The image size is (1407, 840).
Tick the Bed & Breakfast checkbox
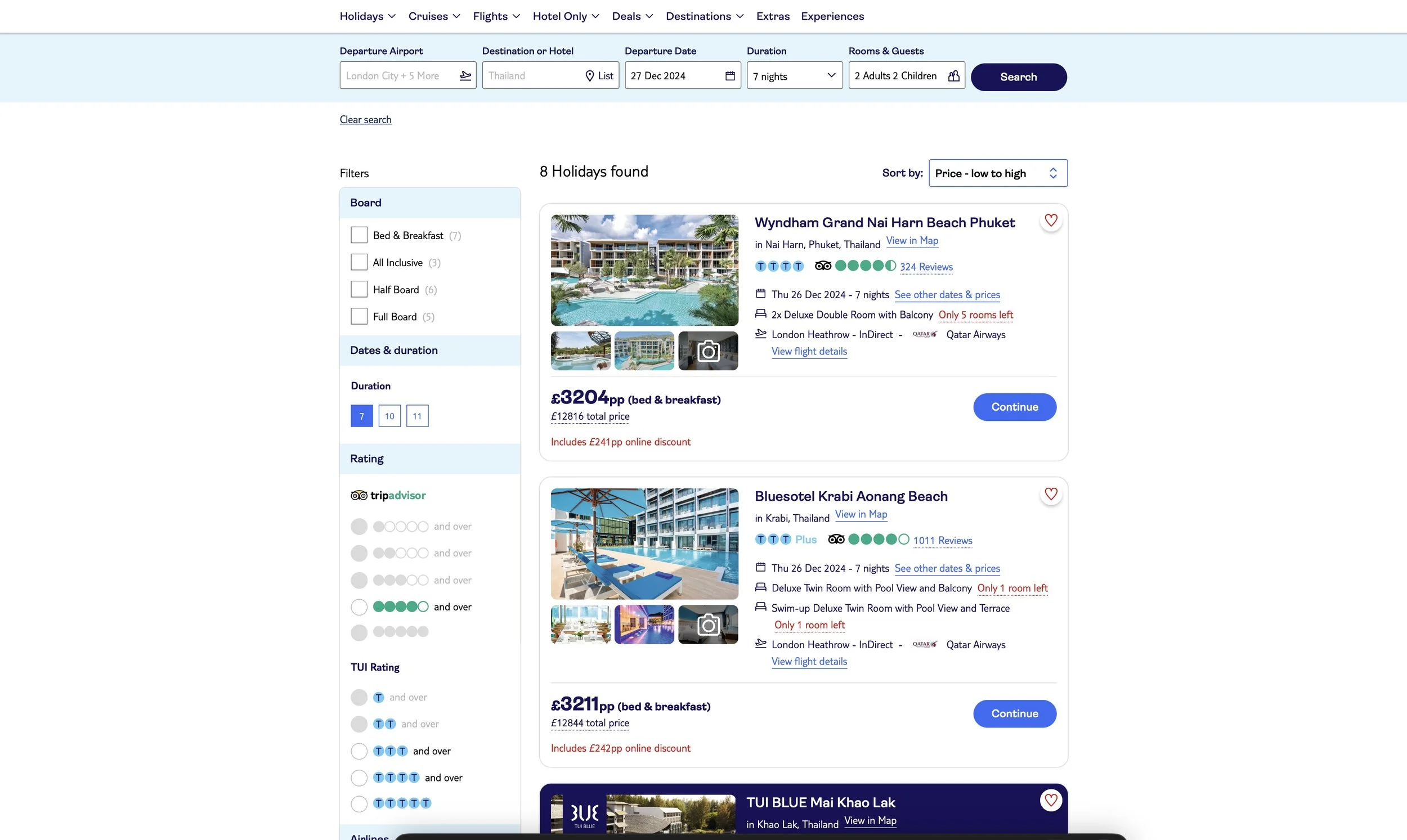pos(359,235)
